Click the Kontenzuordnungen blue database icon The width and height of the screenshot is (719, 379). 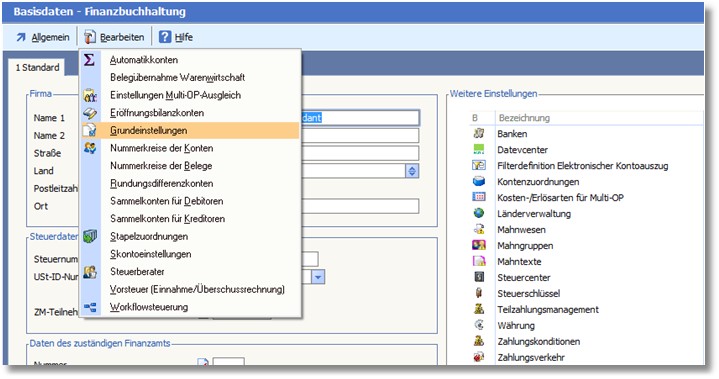479,181
